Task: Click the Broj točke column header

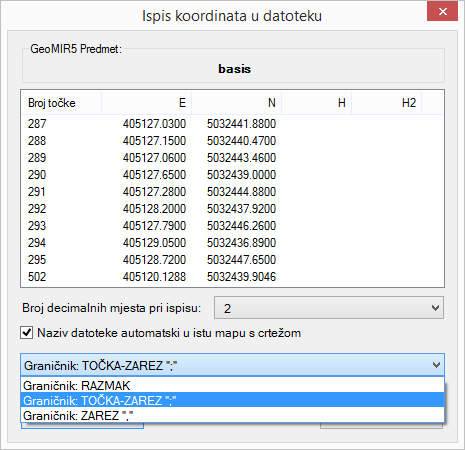Action: 62,103
